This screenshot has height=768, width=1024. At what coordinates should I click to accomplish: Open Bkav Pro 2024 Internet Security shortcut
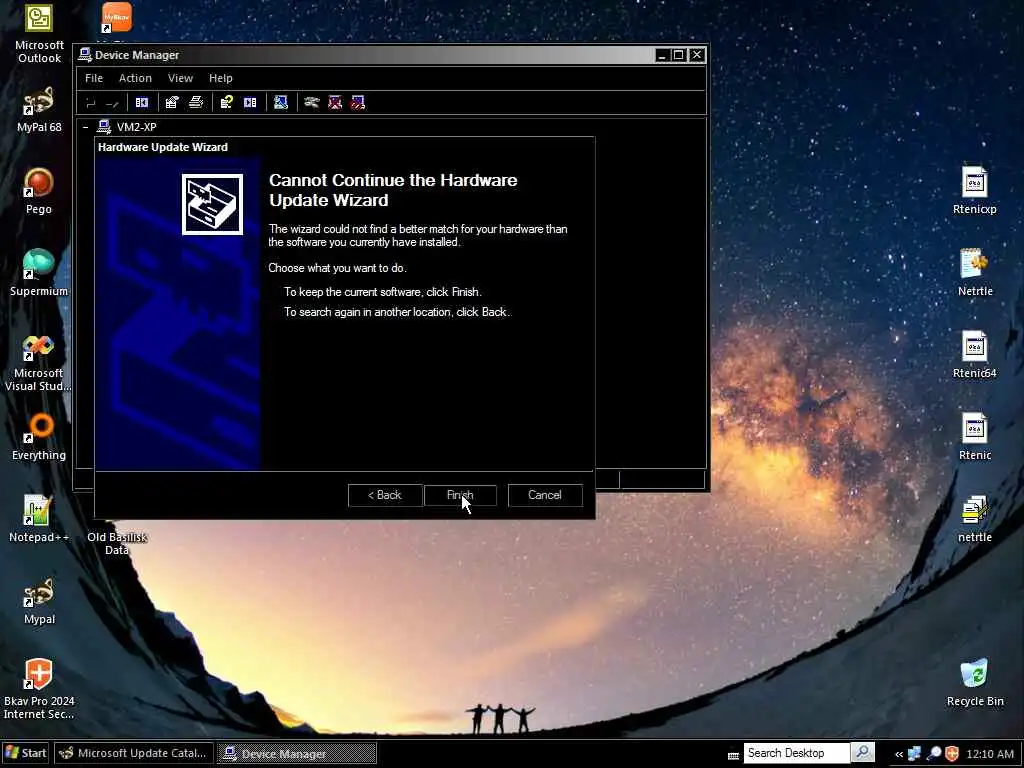[39, 689]
